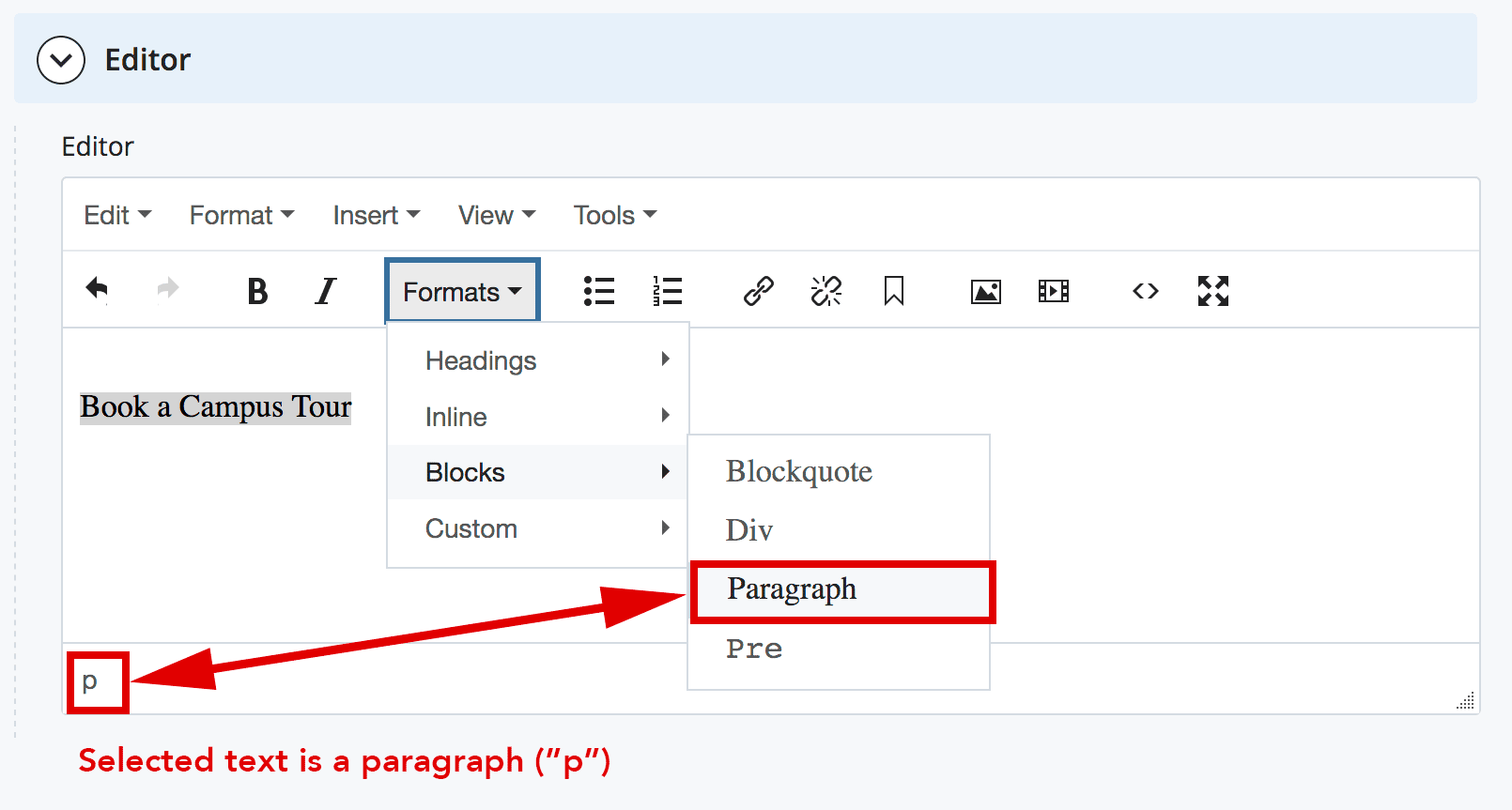Expand the Inline submenu
1512x810 pixels.
(x=538, y=417)
